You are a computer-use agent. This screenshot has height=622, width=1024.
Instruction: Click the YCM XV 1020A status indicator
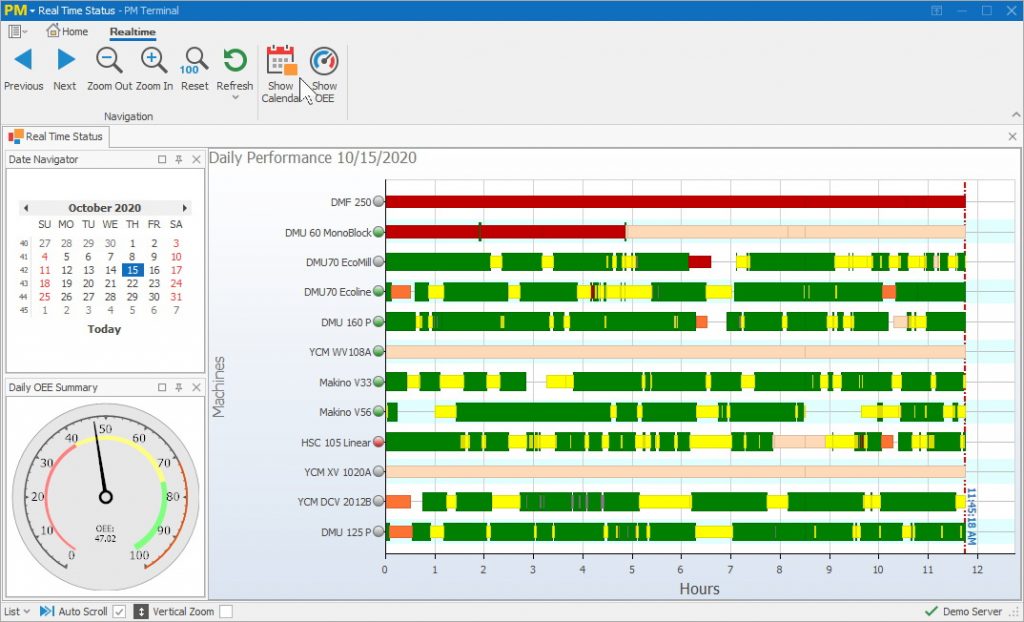point(378,471)
